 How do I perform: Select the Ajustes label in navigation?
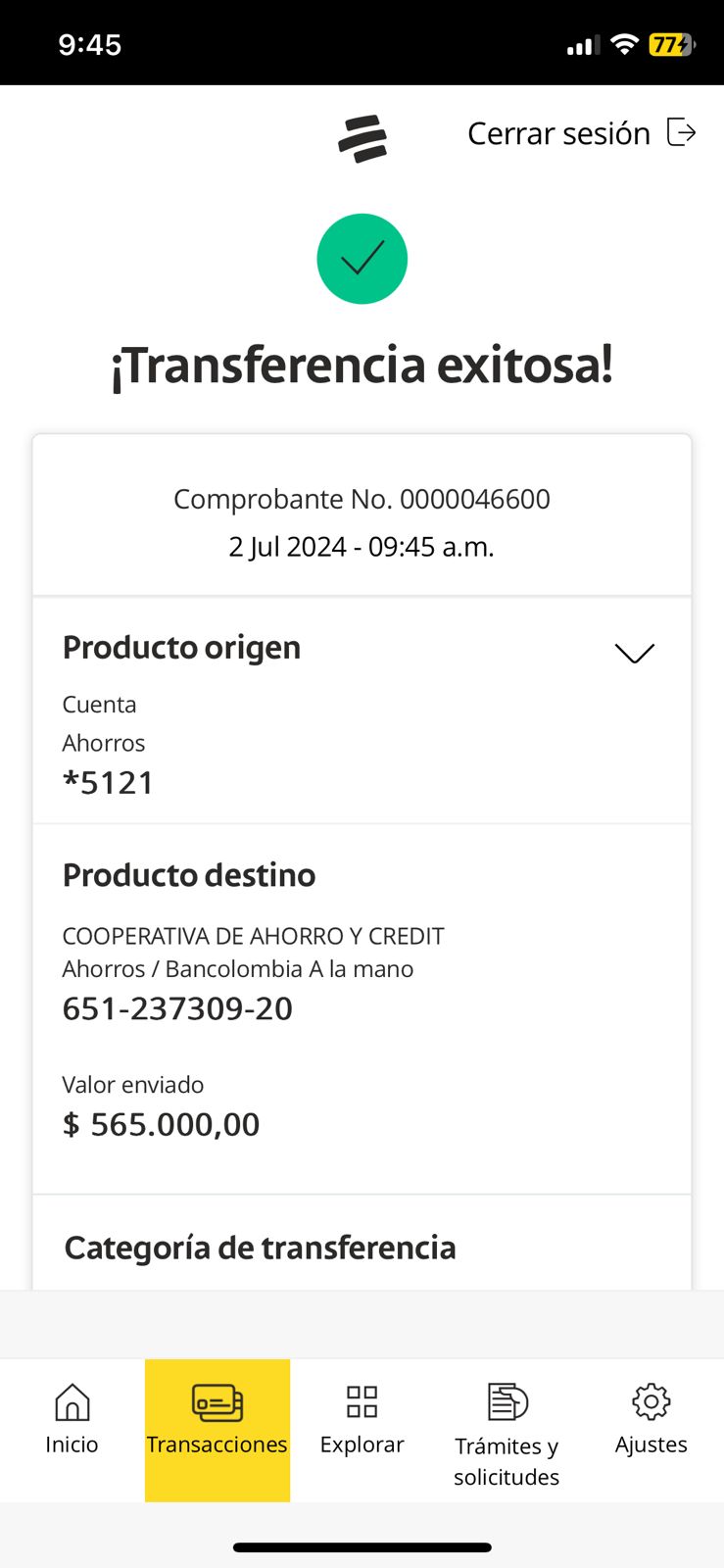[x=651, y=1445]
